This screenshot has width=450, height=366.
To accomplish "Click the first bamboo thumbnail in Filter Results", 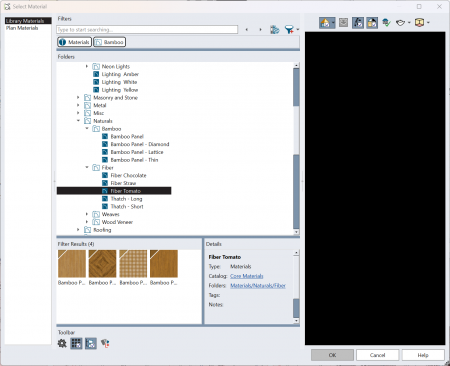I will click(72, 264).
